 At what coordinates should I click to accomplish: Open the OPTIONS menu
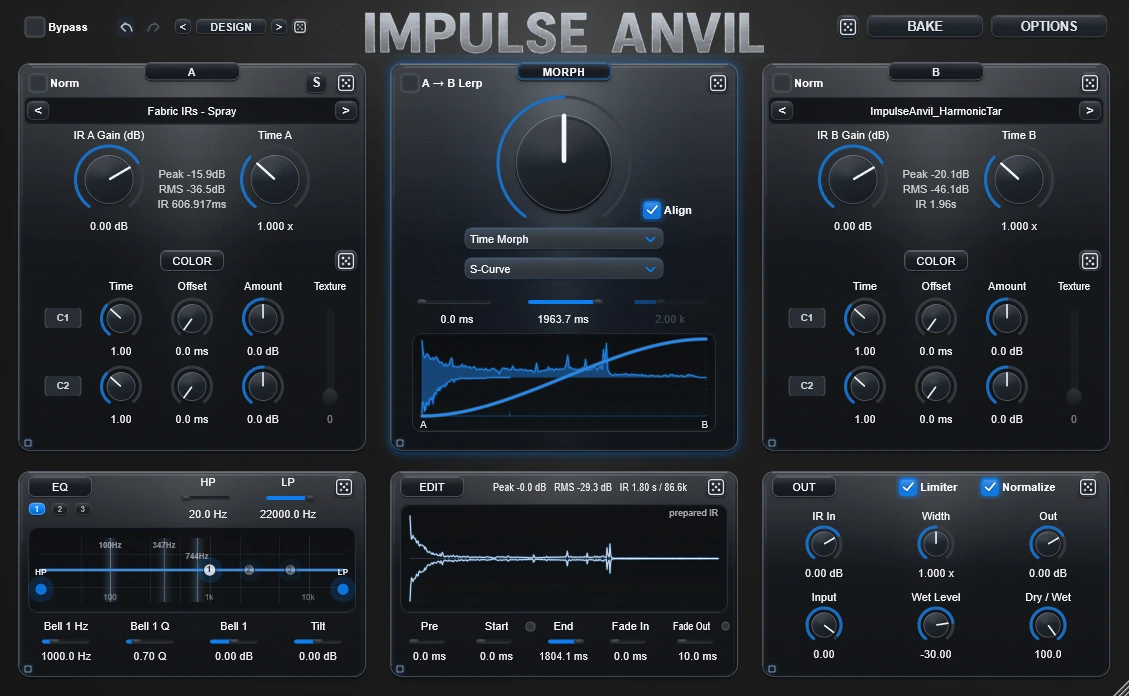point(1048,27)
